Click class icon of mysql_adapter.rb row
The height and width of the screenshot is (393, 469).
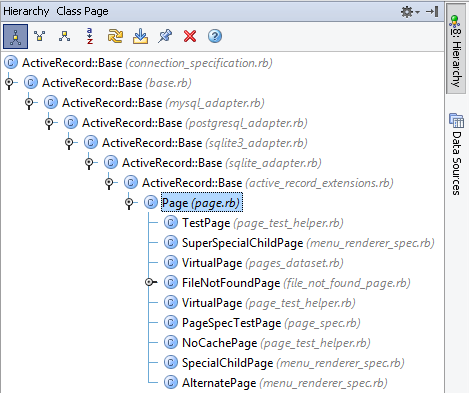51,102
